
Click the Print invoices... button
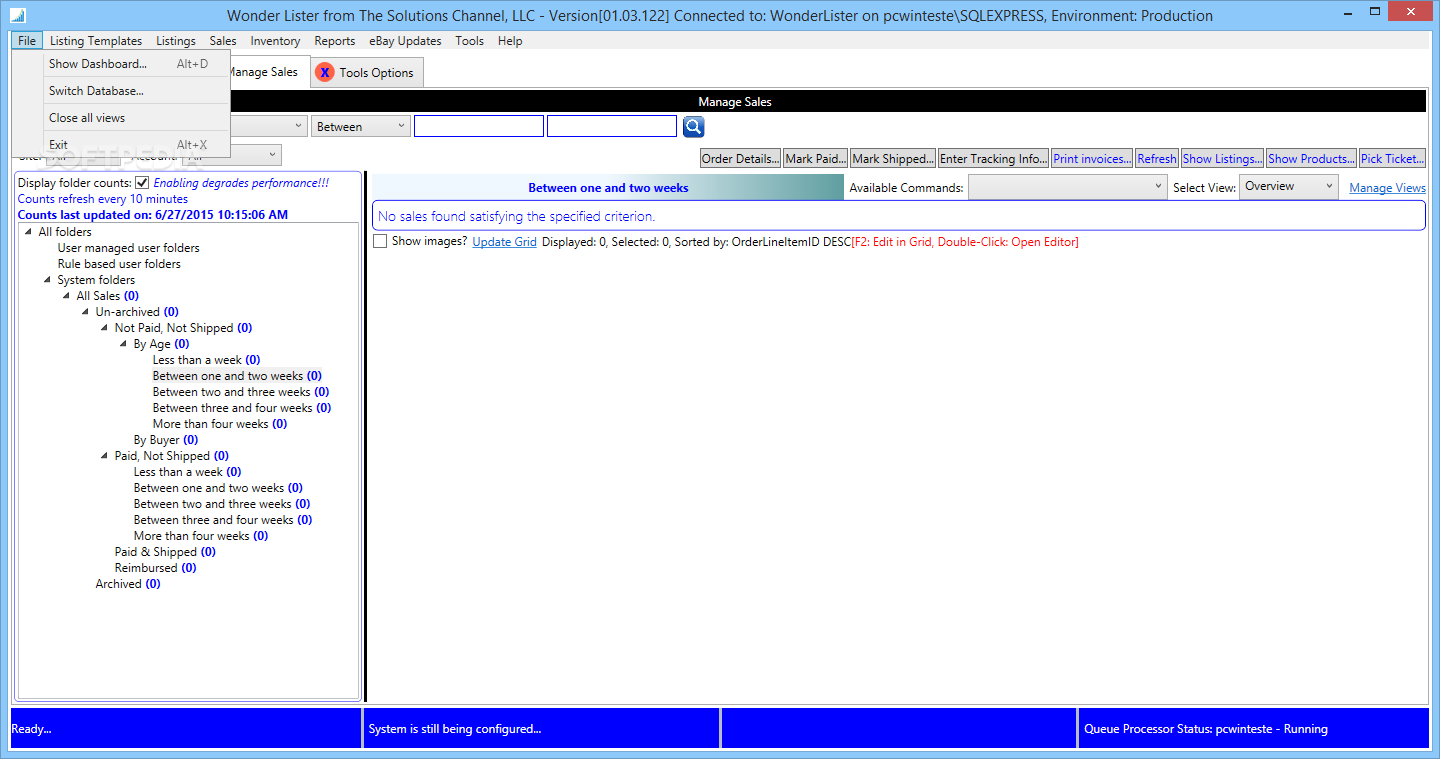click(x=1092, y=159)
